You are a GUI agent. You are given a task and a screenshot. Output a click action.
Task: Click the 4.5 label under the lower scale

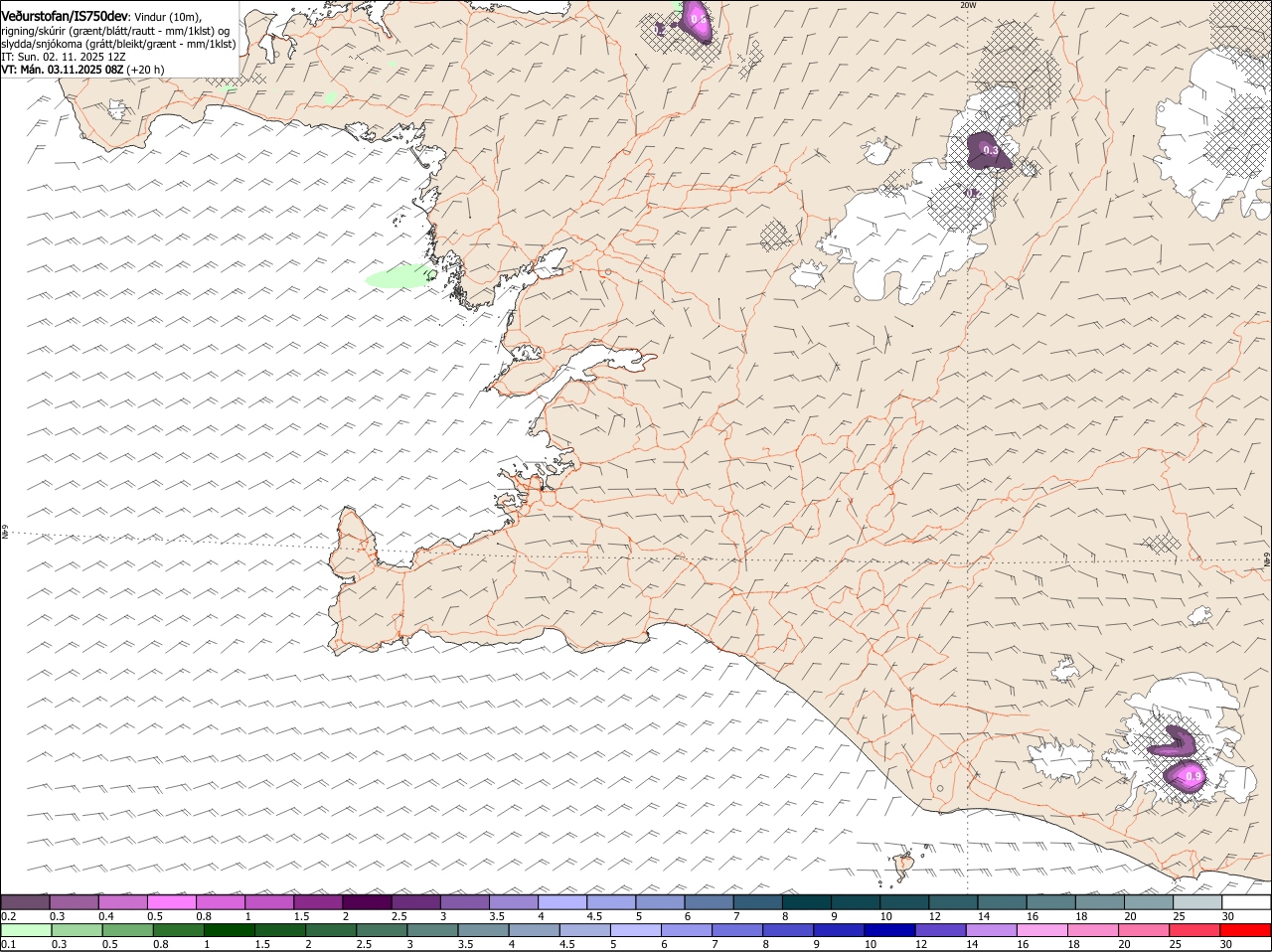[x=566, y=944]
